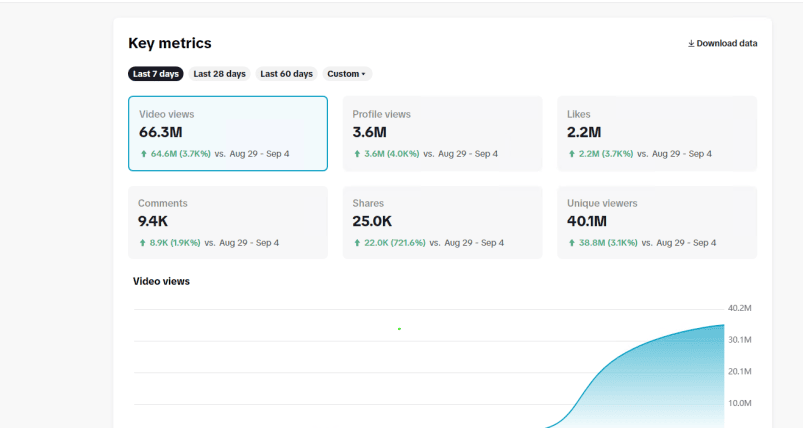Click green up arrow in Video views card

pos(144,154)
